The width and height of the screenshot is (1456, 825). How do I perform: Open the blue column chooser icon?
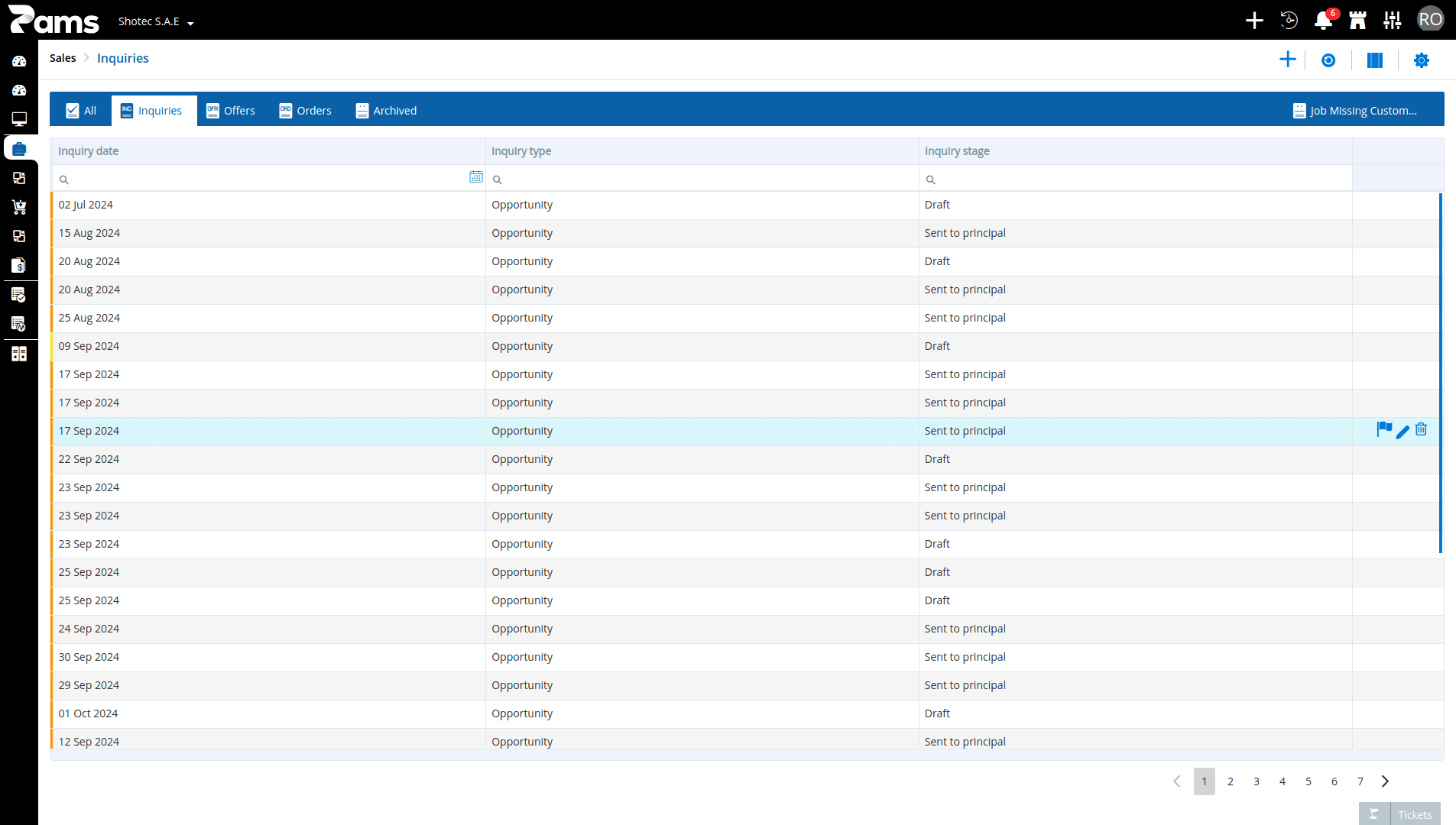coord(1375,60)
